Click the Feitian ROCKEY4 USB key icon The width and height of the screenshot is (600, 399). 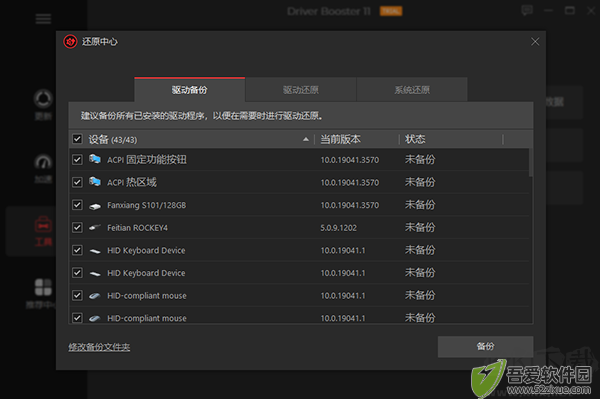pos(95,228)
